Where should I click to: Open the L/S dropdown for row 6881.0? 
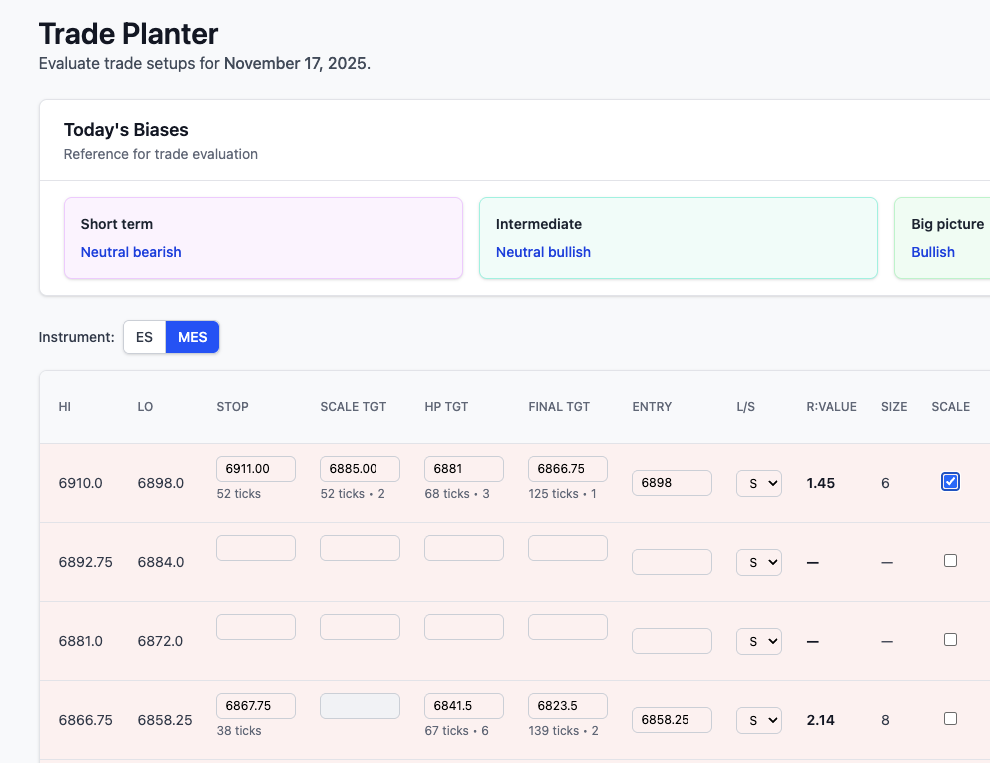click(758, 641)
